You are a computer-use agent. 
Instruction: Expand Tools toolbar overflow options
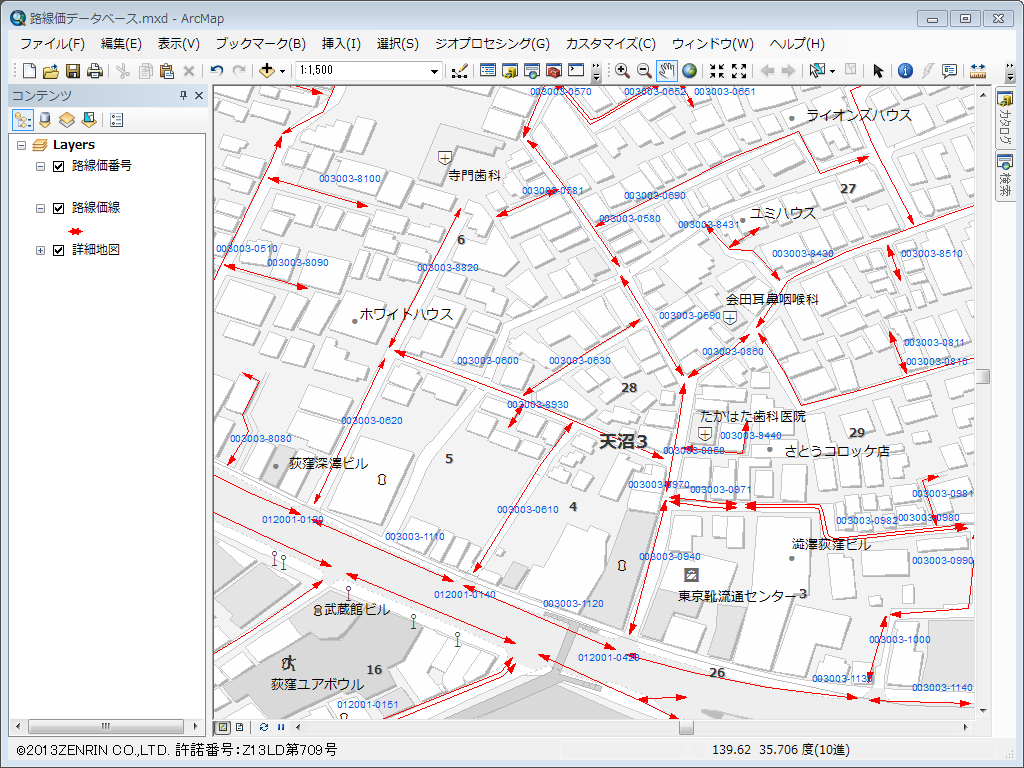coord(1010,72)
